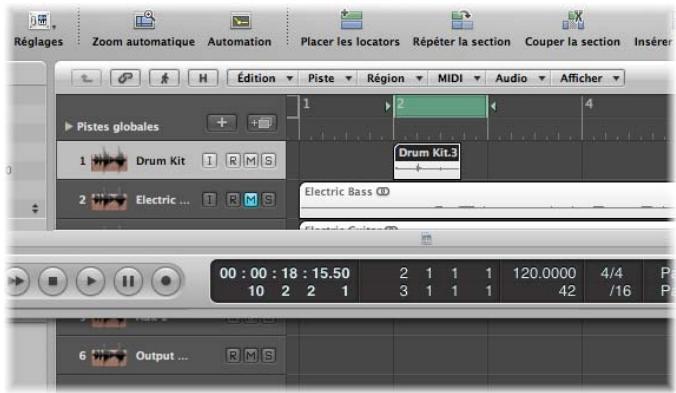Select the Electric Bass region
Screen dimensions: 676x393
point(487,200)
